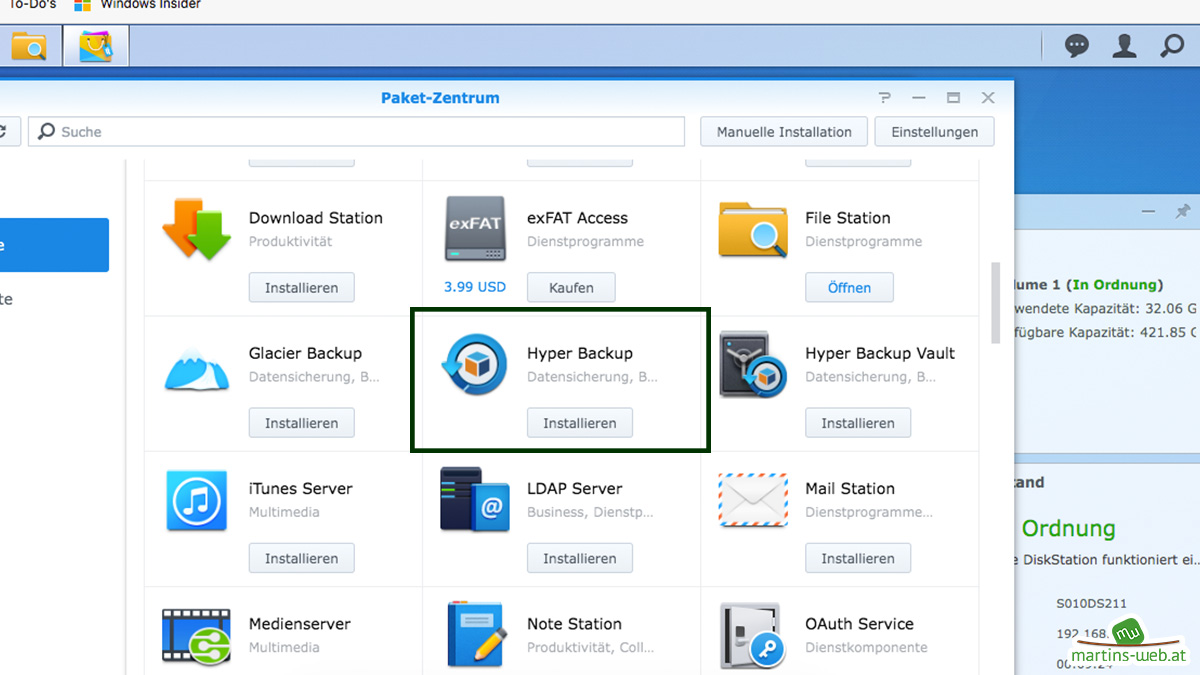Click the OAuth Service package icon
Image resolution: width=1200 pixels, height=675 pixels.
(x=753, y=636)
